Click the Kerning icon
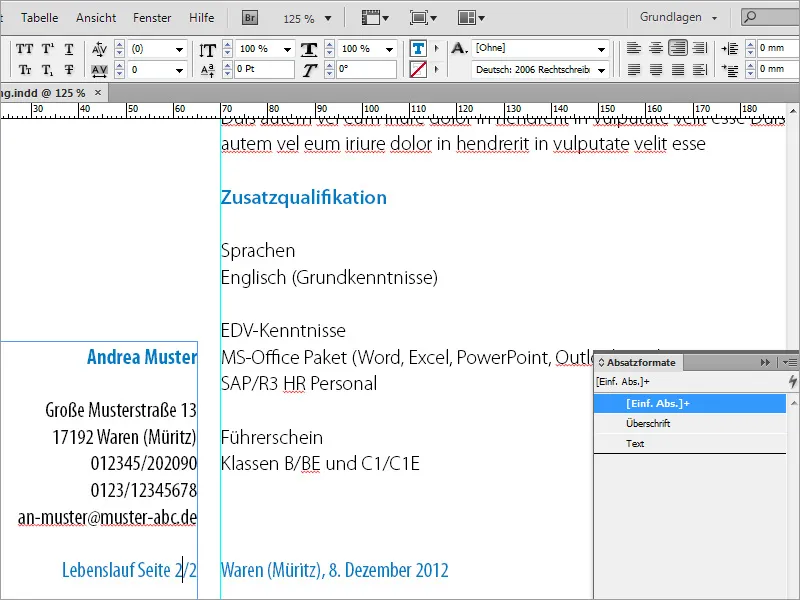Screen dimensions: 800x600 coord(99,49)
